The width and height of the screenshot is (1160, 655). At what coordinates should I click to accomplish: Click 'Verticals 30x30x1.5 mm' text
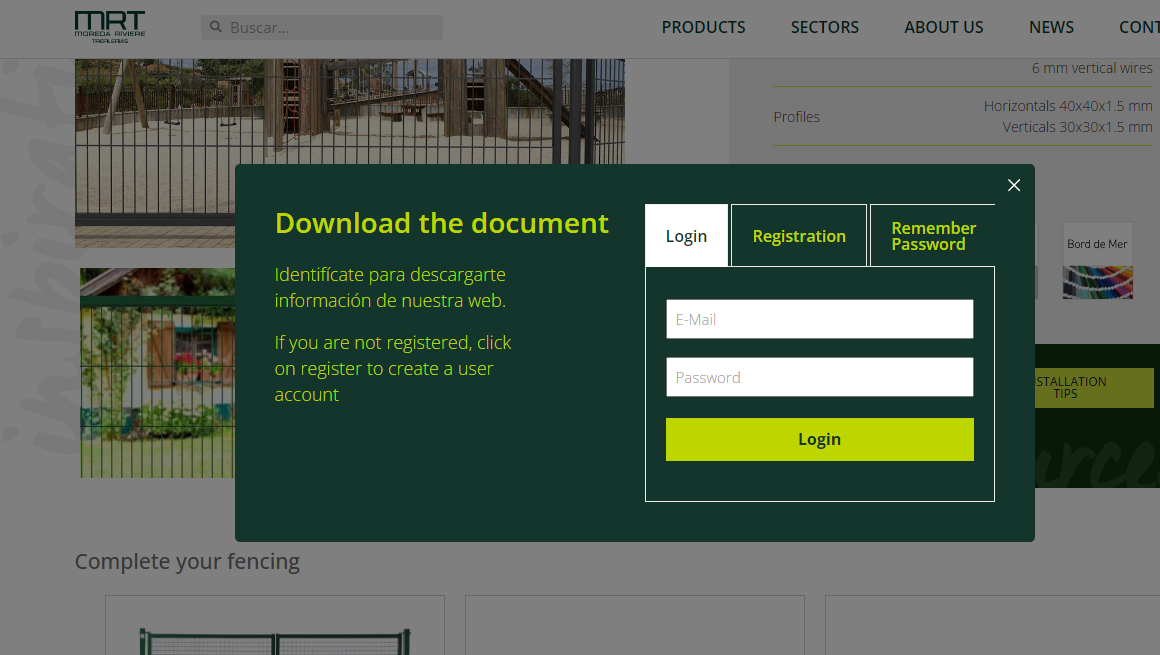1077,127
